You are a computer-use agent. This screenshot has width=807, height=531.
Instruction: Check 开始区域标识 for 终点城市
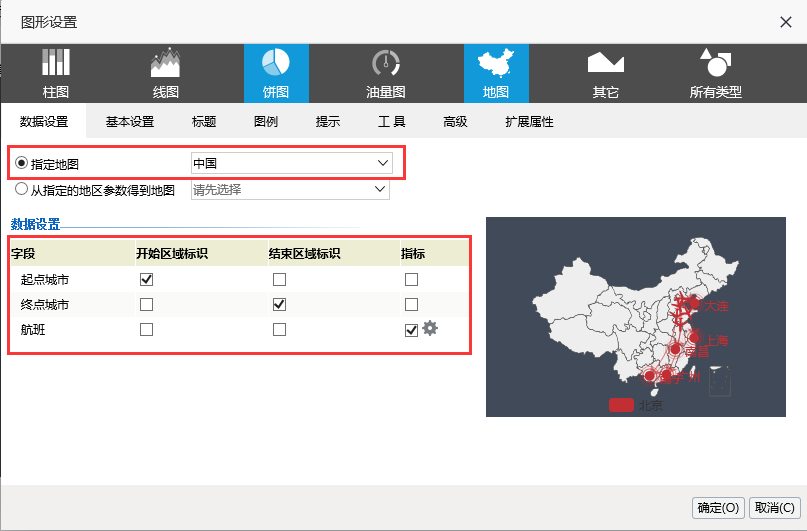tap(147, 305)
